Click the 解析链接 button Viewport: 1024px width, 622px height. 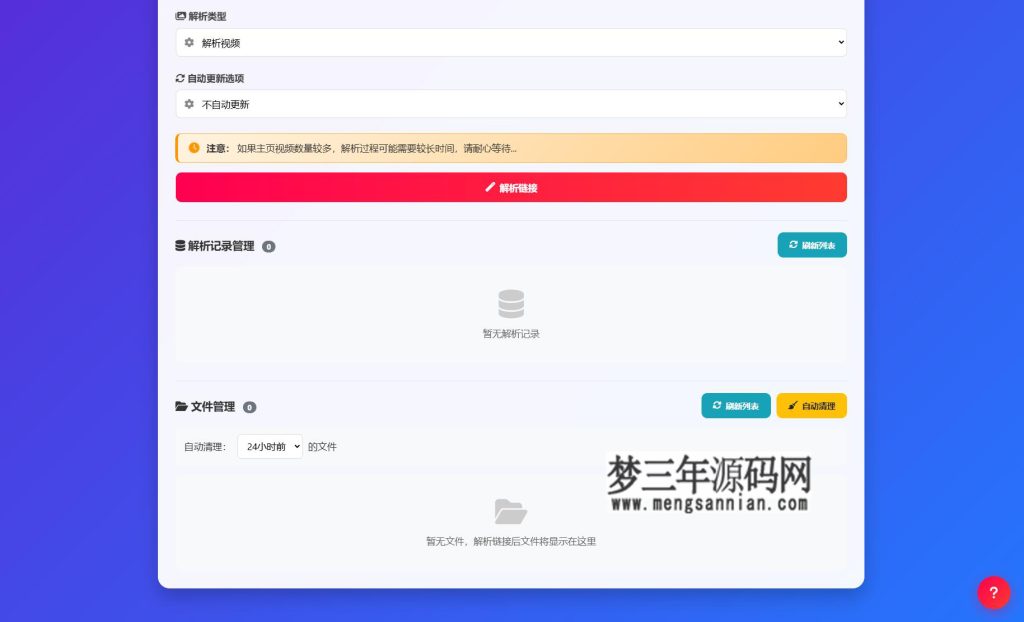(x=511, y=187)
